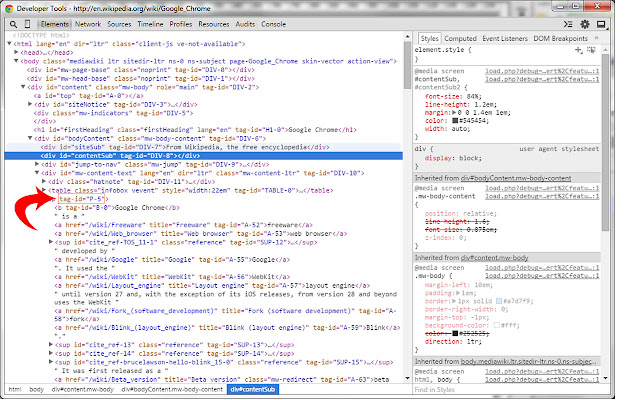Viewport: 640px width, 400px height.
Task: Switch to the Elements tab
Action: (55, 24)
